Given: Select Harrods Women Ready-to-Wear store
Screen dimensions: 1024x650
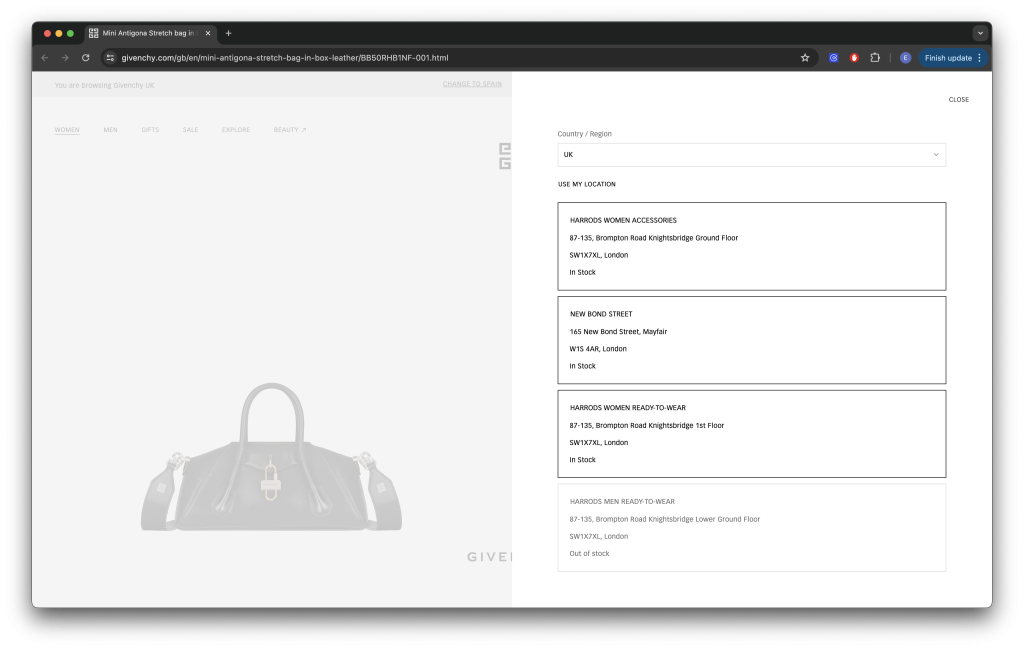Looking at the screenshot, I should tap(751, 434).
